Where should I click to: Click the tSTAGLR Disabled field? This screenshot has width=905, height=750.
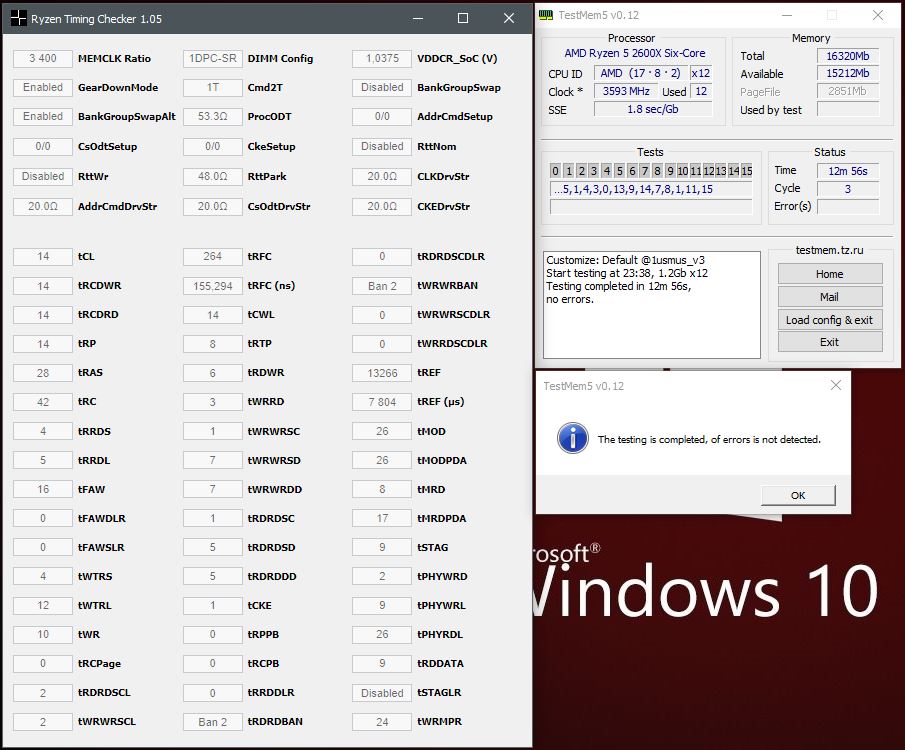(x=382, y=693)
